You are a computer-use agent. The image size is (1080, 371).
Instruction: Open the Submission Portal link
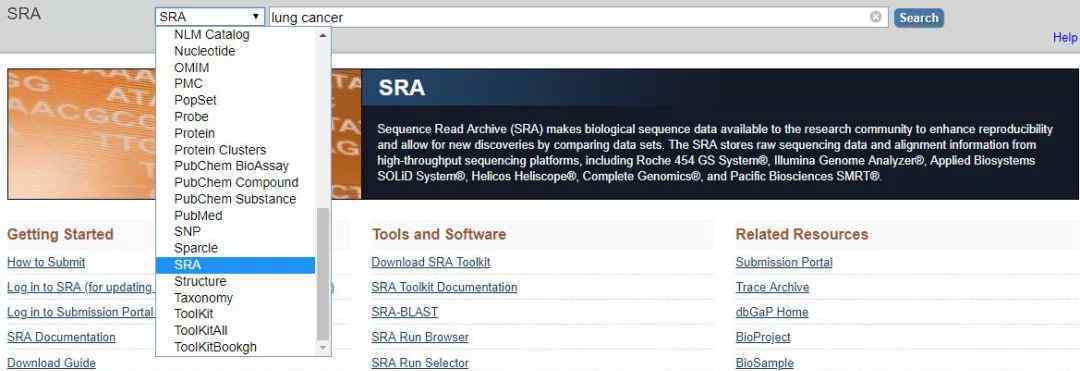pos(785,262)
